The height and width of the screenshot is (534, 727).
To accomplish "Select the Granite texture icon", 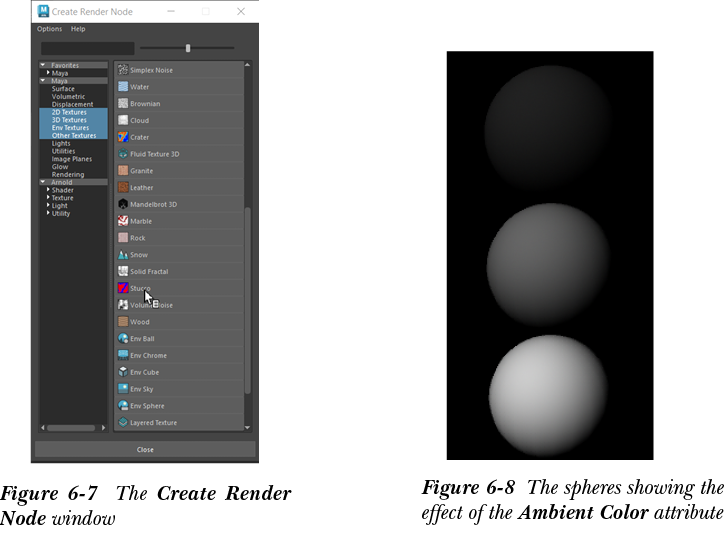I will click(123, 171).
